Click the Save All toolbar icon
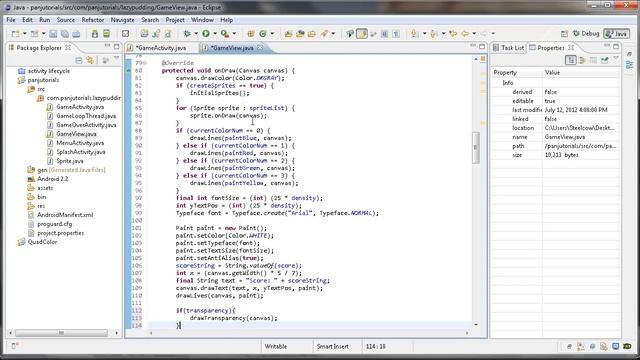640x360 pixels. pos(64,34)
